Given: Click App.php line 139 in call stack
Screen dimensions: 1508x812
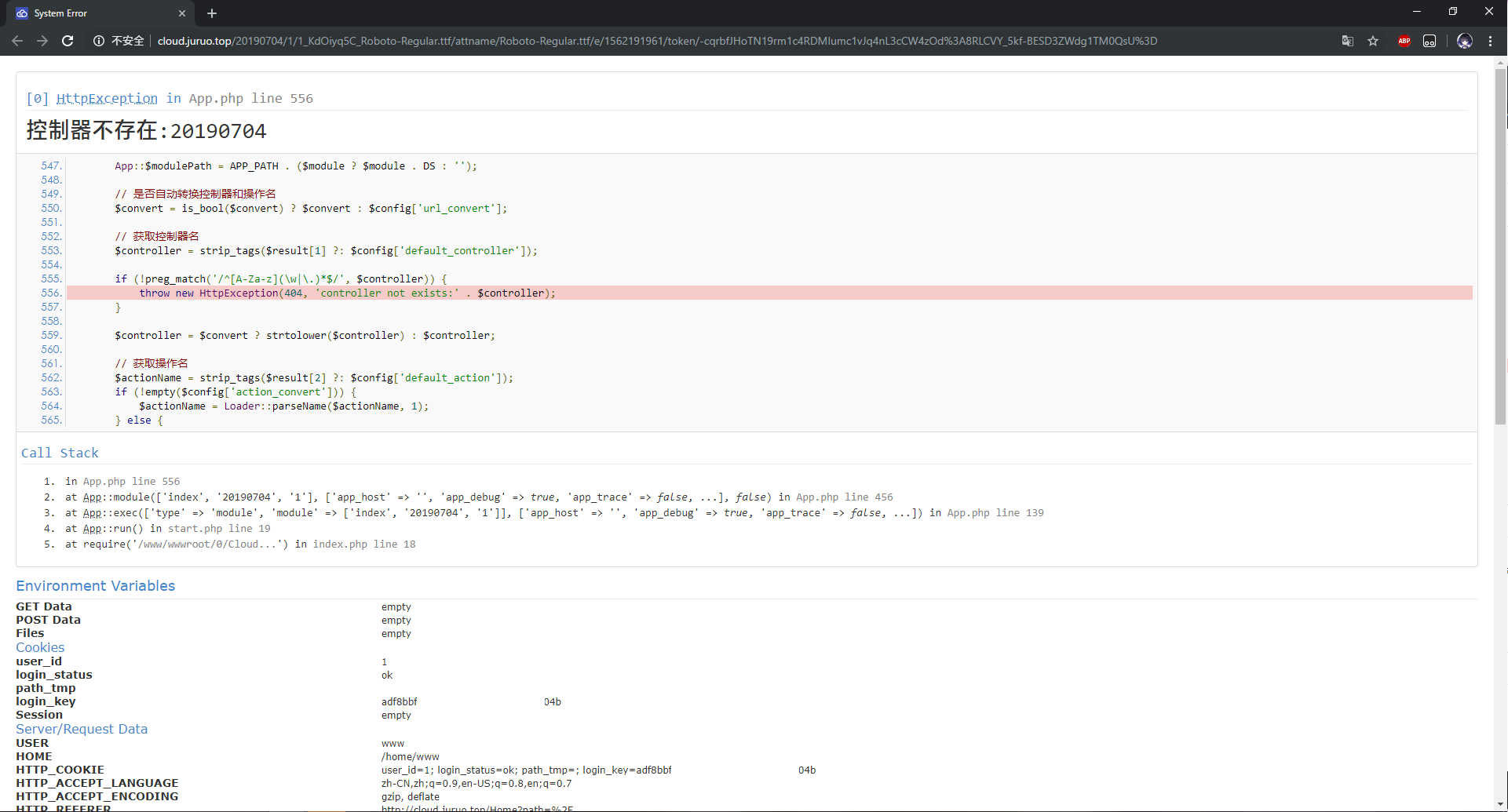Looking at the screenshot, I should (x=995, y=512).
